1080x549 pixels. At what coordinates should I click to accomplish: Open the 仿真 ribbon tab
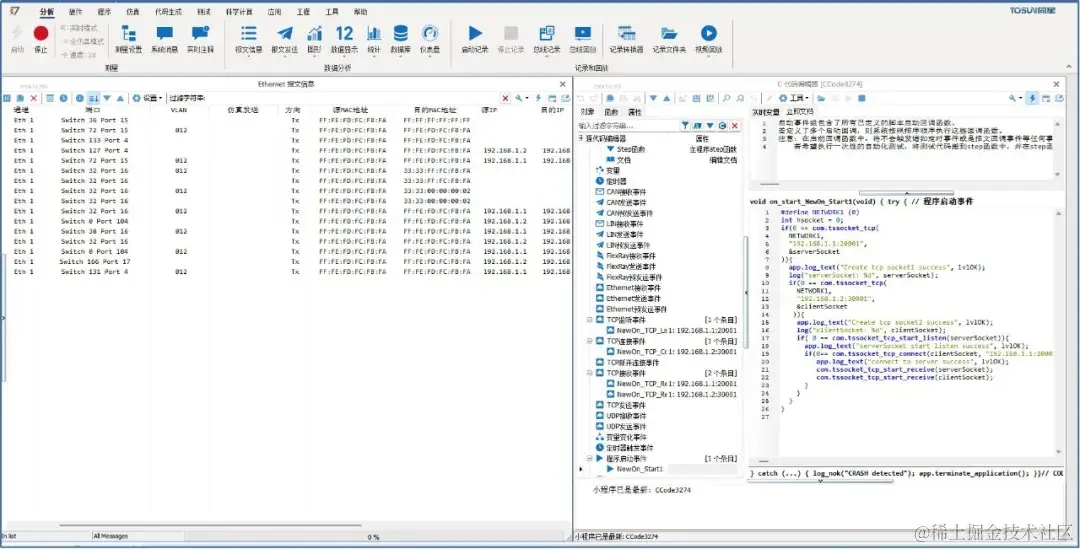point(133,12)
